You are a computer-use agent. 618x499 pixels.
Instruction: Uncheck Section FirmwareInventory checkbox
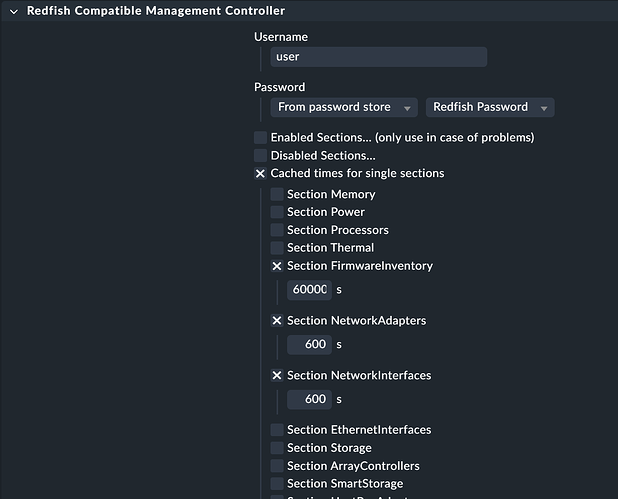pos(277,266)
